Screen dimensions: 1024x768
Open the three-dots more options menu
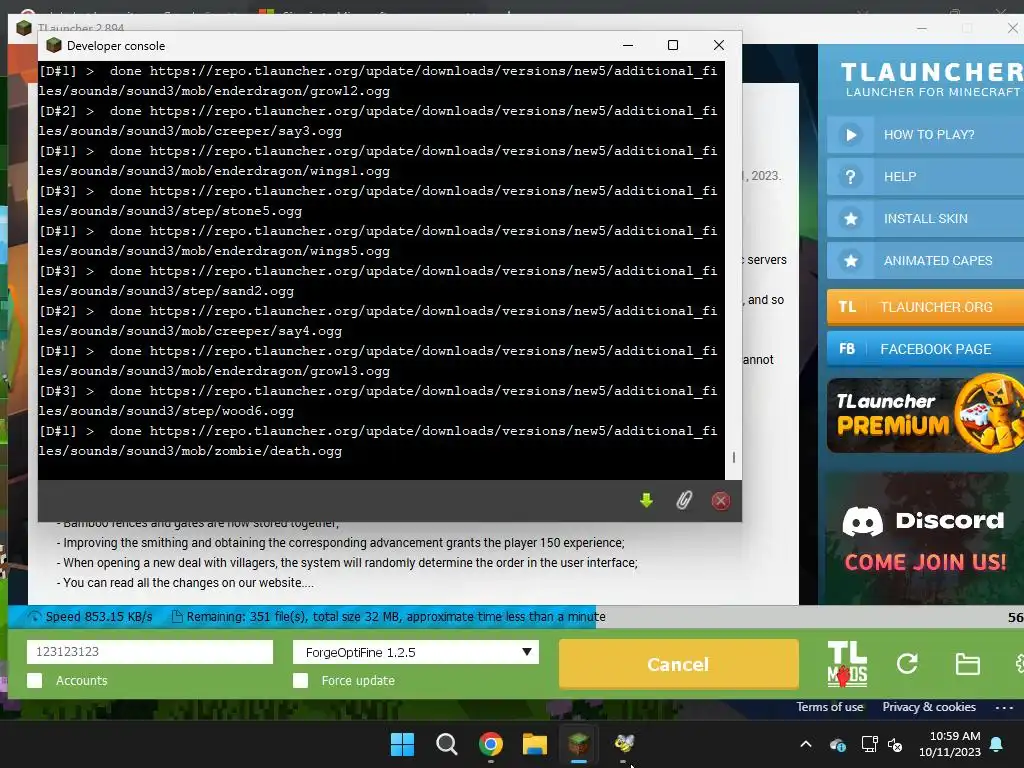point(1004,707)
